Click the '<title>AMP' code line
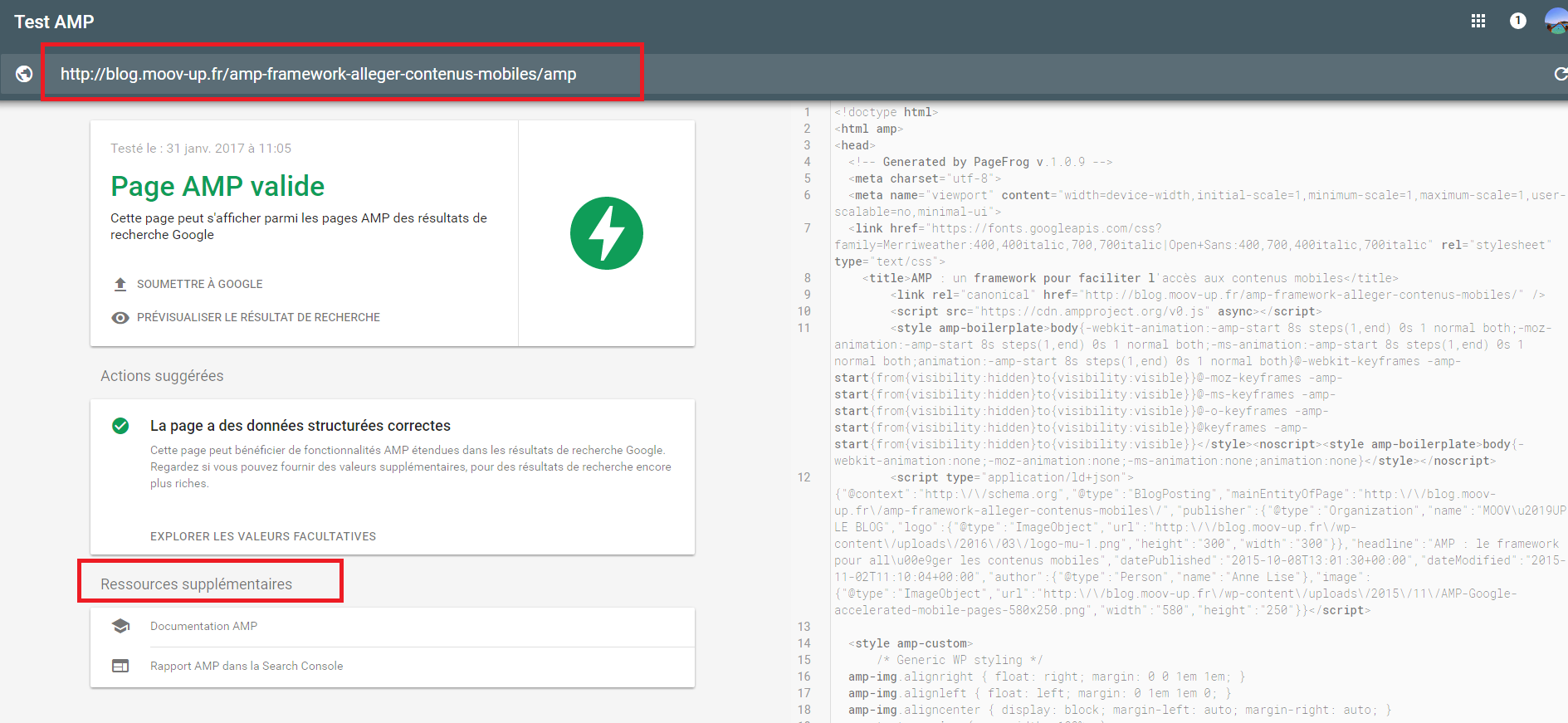The height and width of the screenshot is (723, 1568). tap(1131, 278)
